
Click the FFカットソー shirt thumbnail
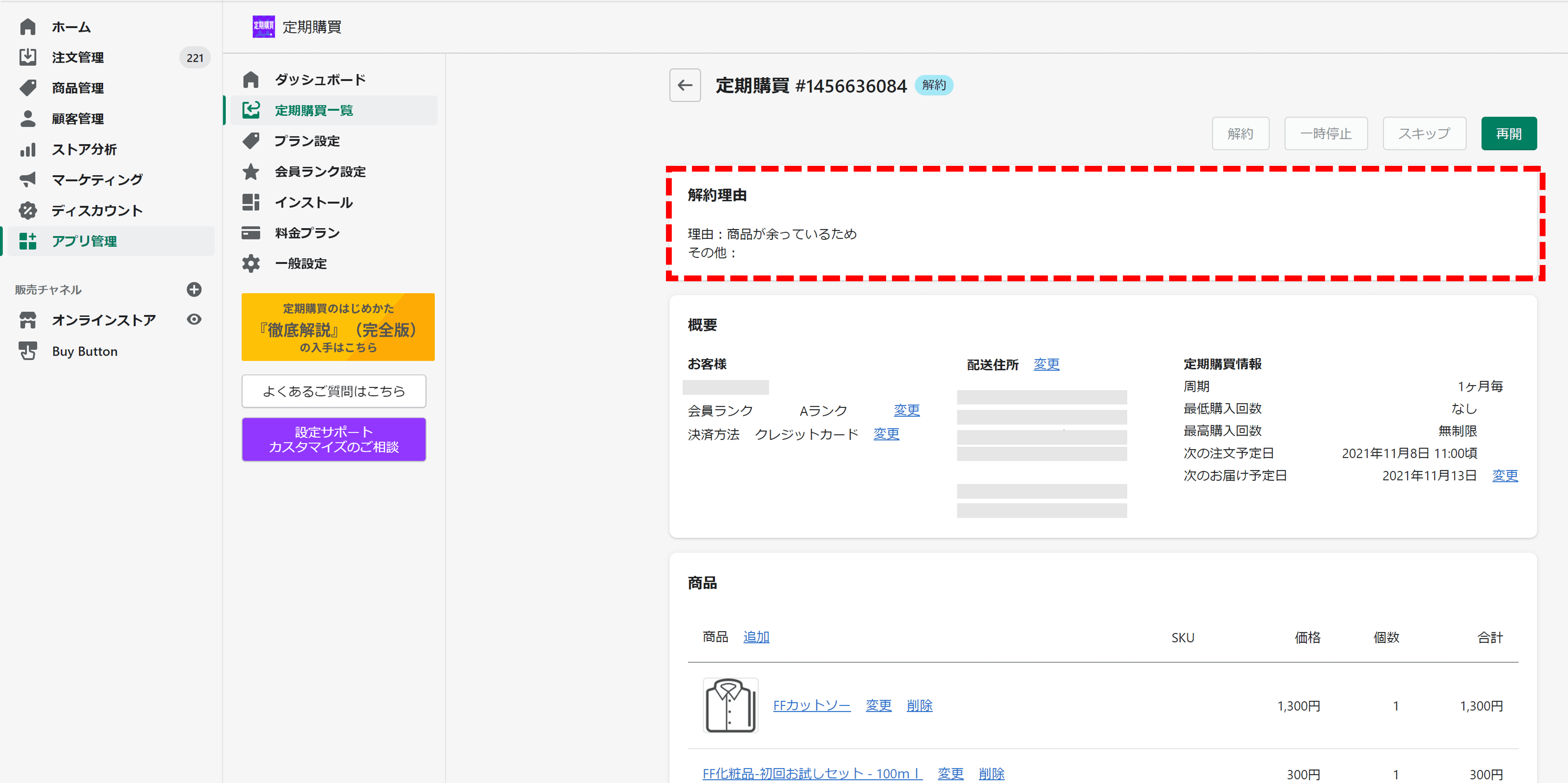[x=730, y=705]
